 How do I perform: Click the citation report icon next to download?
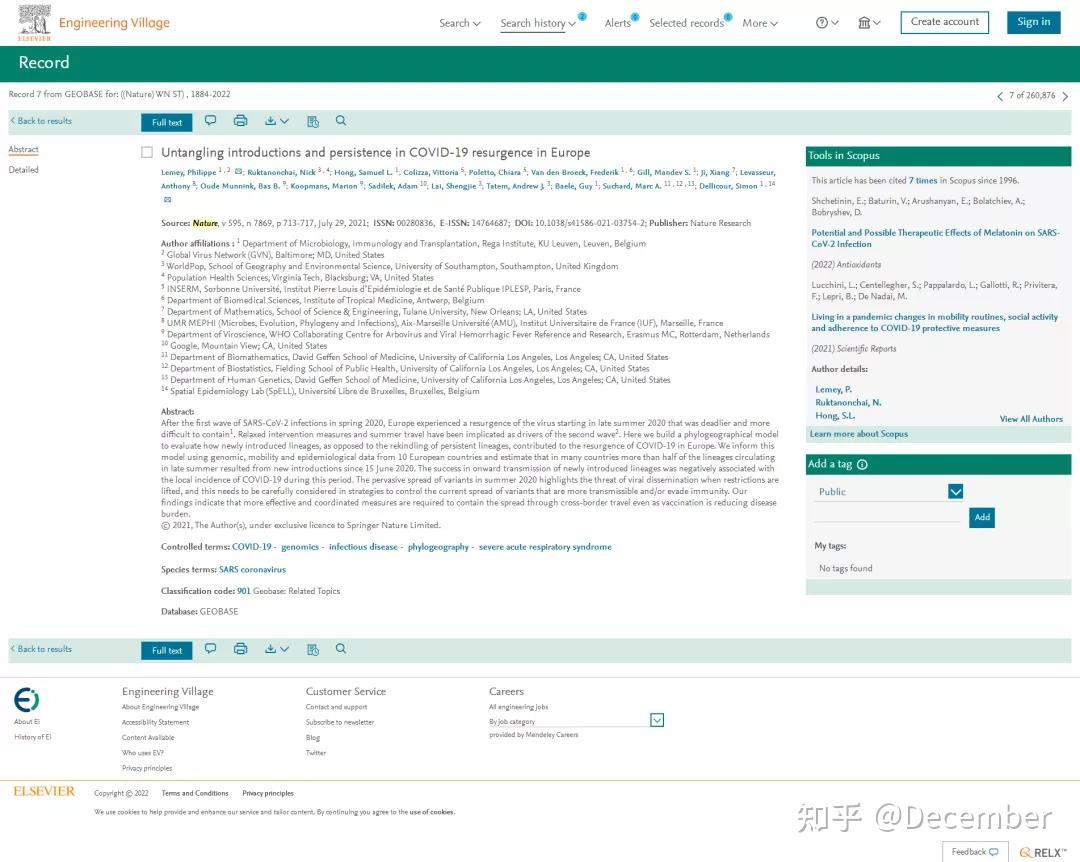tap(312, 121)
